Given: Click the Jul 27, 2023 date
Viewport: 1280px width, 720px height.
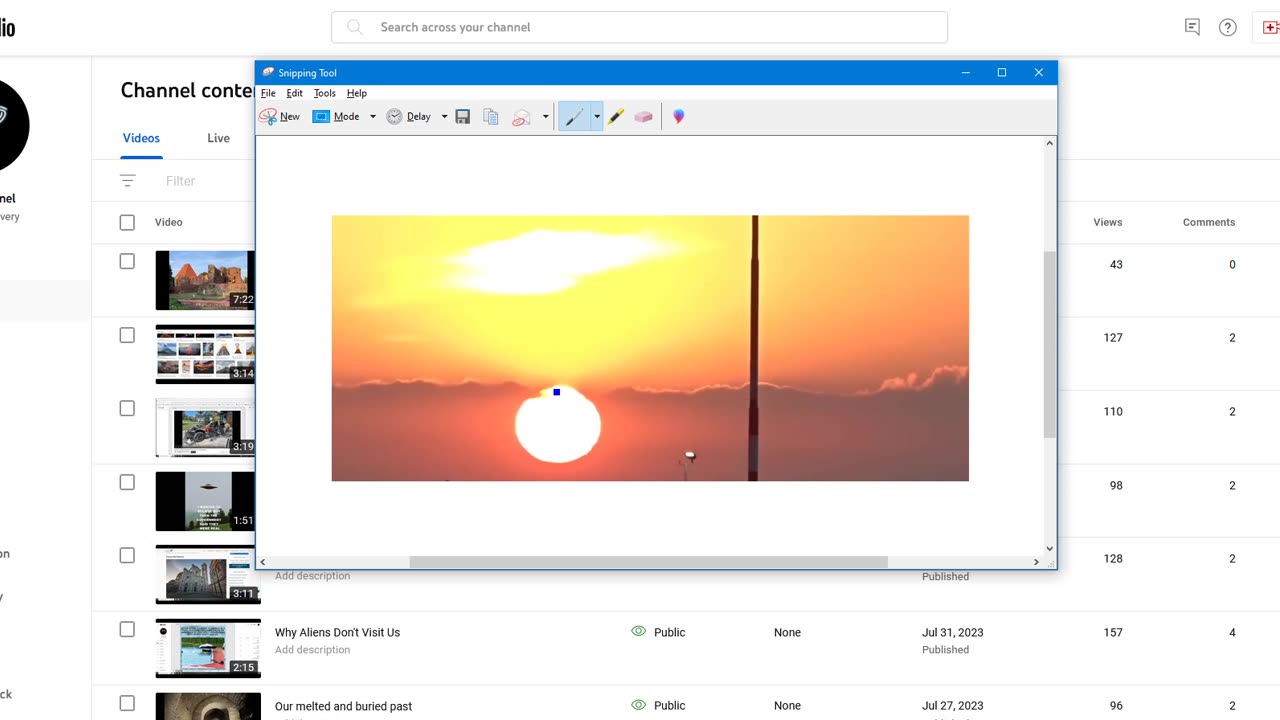Looking at the screenshot, I should pyautogui.click(x=953, y=706).
